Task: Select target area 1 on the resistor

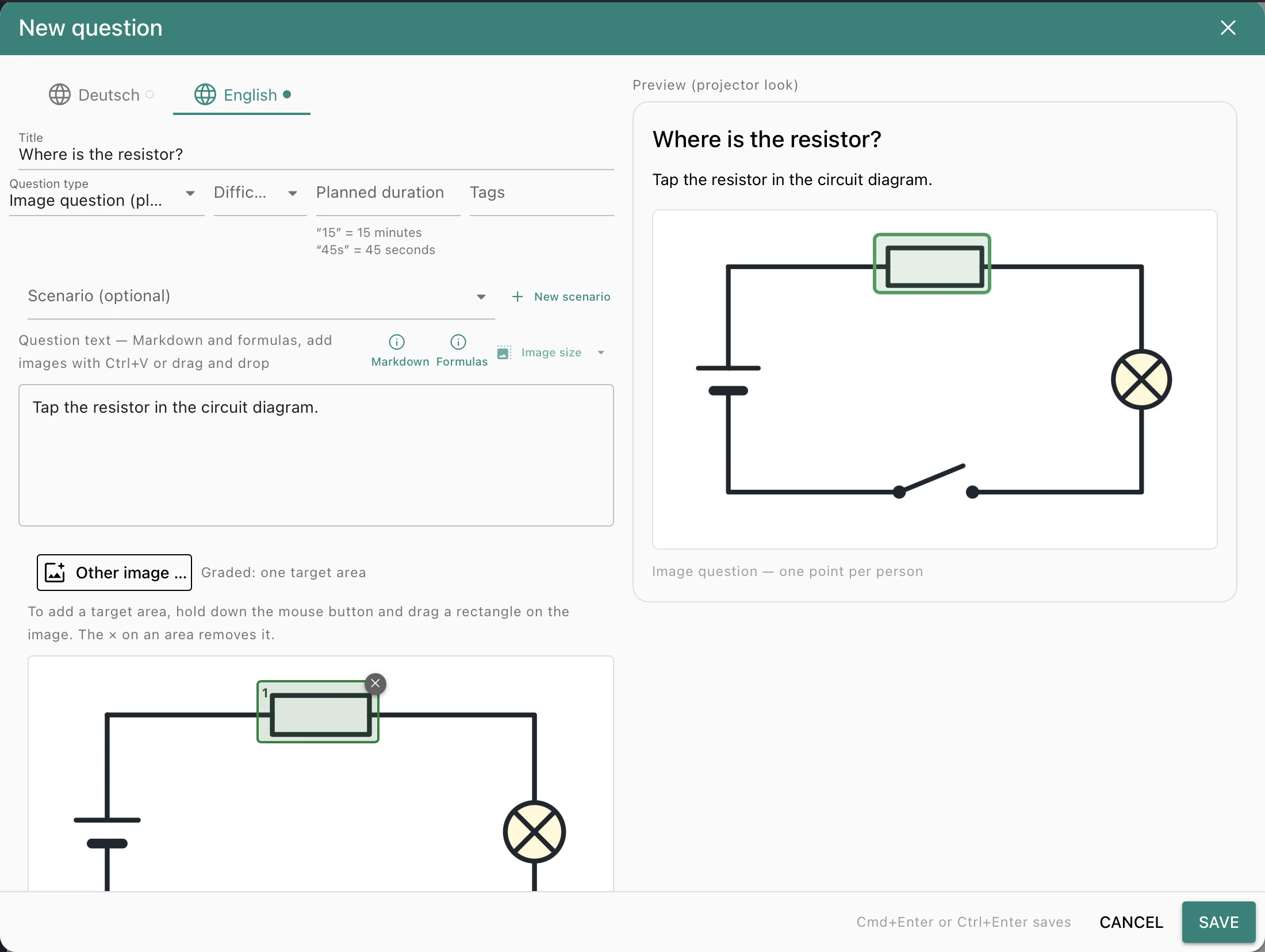Action: pyautogui.click(x=317, y=712)
